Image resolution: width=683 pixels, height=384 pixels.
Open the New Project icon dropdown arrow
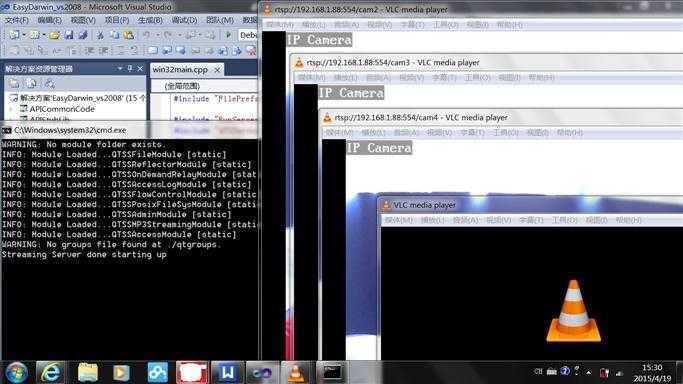pos(24,35)
